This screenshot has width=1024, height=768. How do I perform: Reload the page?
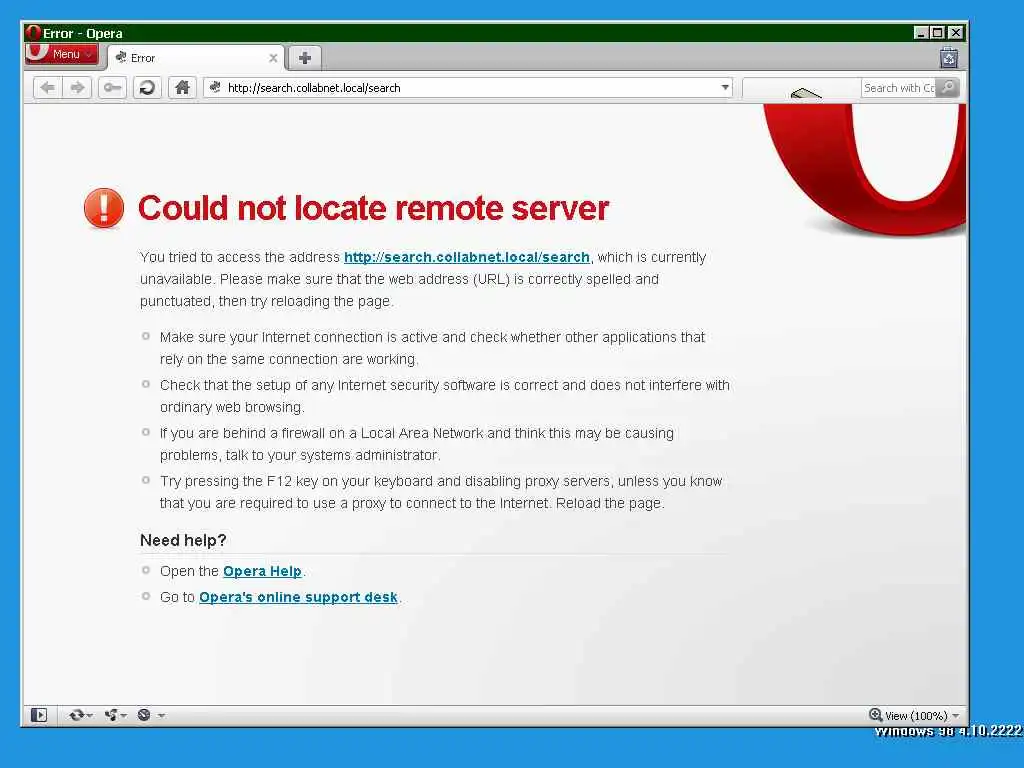pos(148,88)
